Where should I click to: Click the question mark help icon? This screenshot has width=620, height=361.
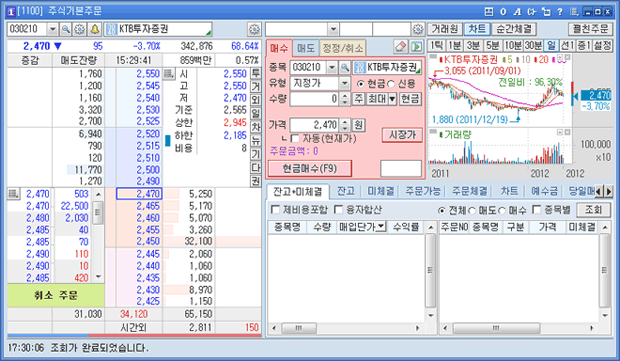pos(560,12)
